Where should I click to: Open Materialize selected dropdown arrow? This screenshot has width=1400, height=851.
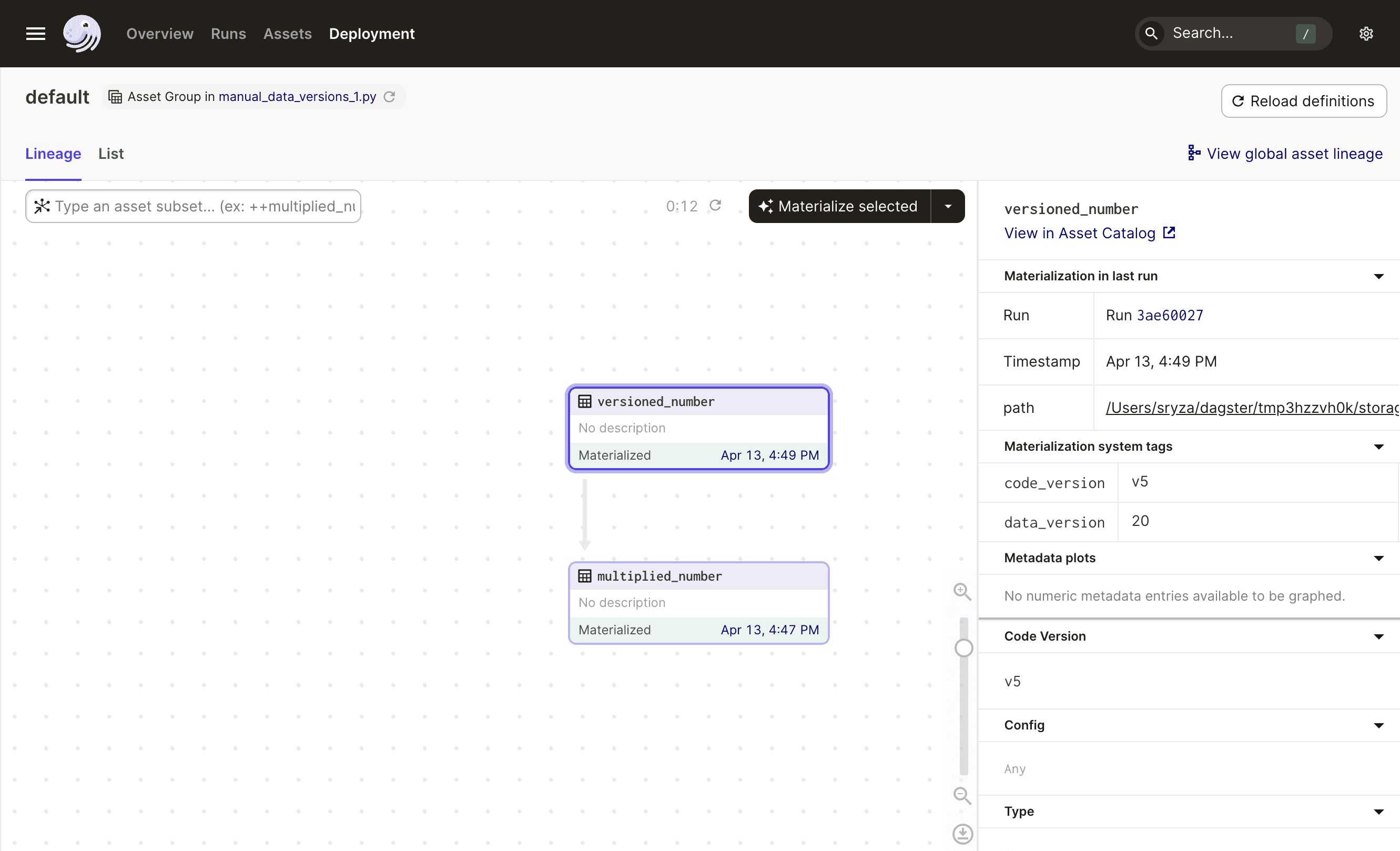pos(948,206)
